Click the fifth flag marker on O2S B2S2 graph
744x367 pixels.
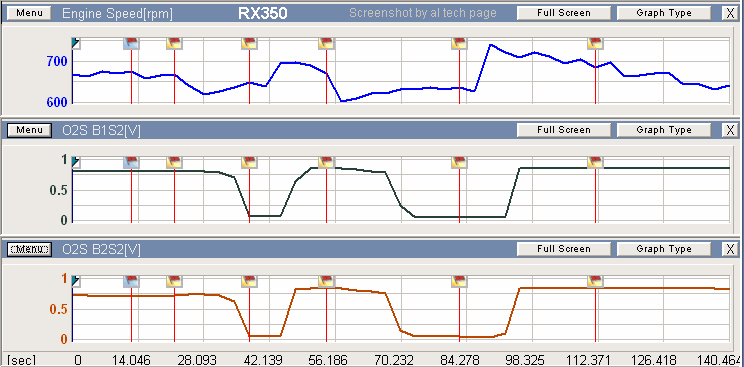459,281
